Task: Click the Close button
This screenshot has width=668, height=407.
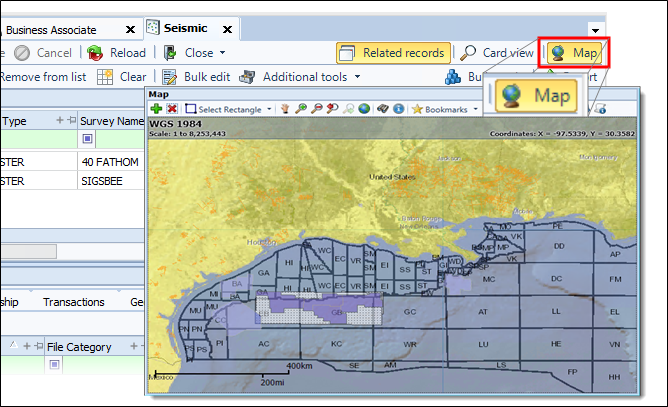Action: [x=188, y=53]
